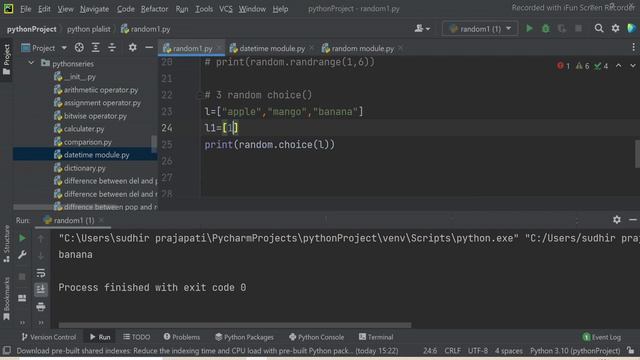Restore layout icon in Run panel
The height and width of the screenshot is (360, 640).
point(22,298)
